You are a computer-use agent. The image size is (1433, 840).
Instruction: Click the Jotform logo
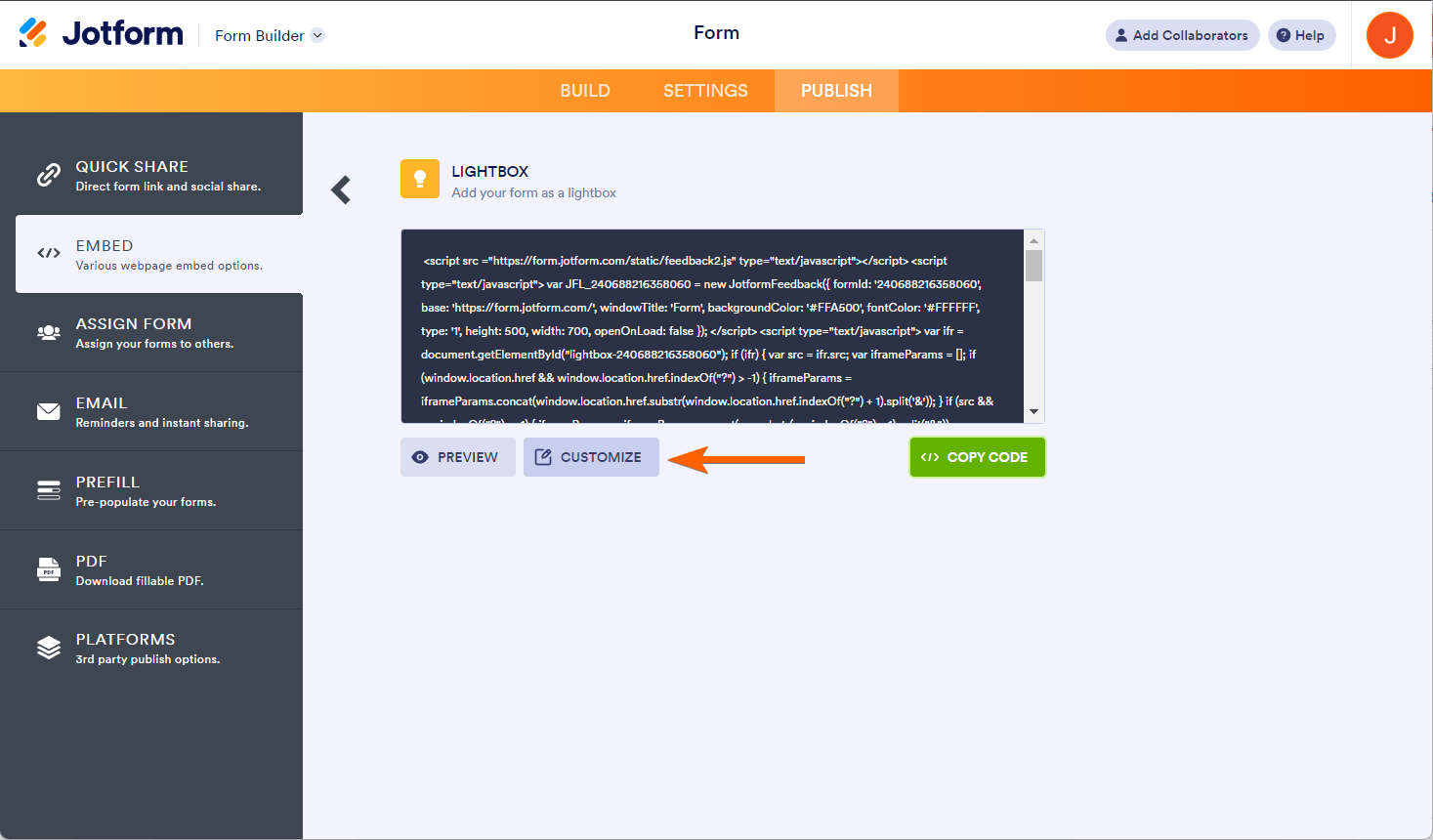[101, 34]
